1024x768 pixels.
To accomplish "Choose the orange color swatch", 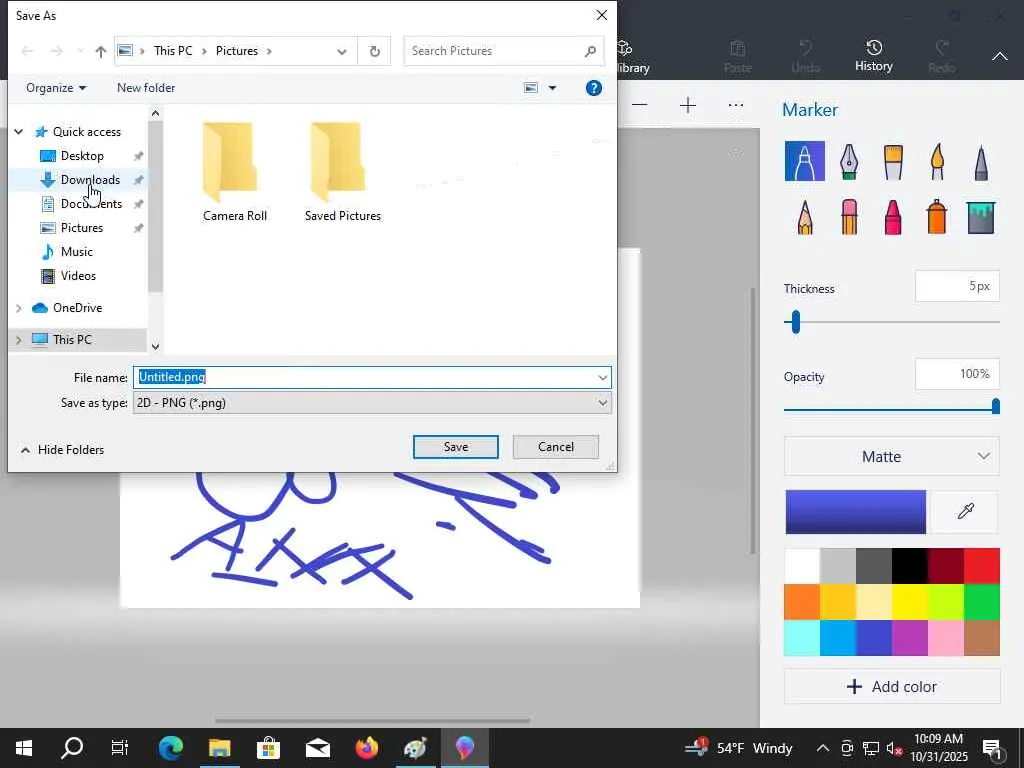I will click(x=802, y=601).
